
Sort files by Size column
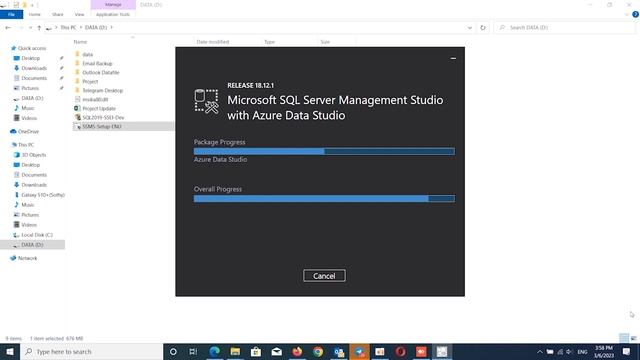325,42
